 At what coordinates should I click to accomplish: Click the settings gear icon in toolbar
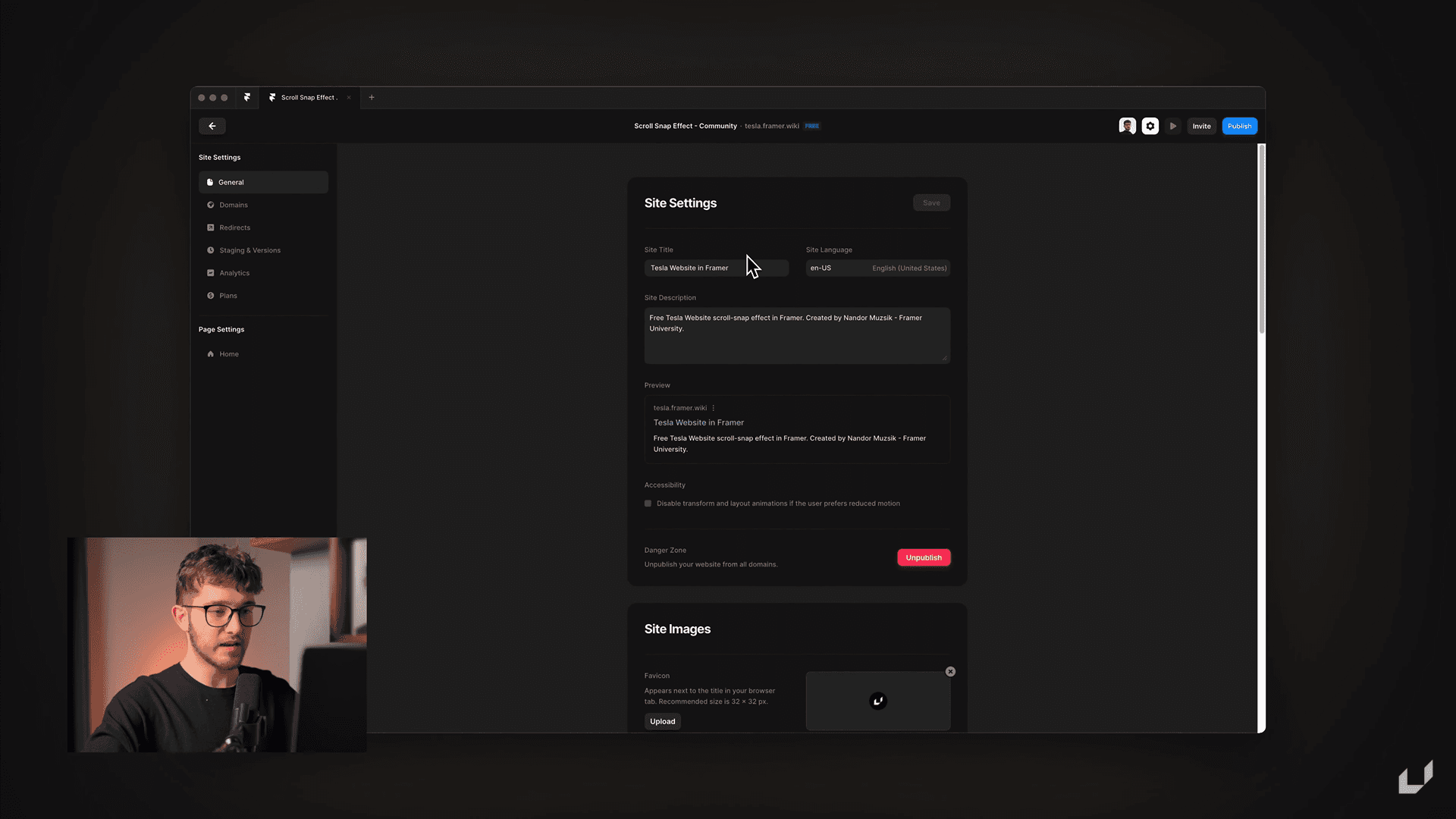click(1149, 125)
